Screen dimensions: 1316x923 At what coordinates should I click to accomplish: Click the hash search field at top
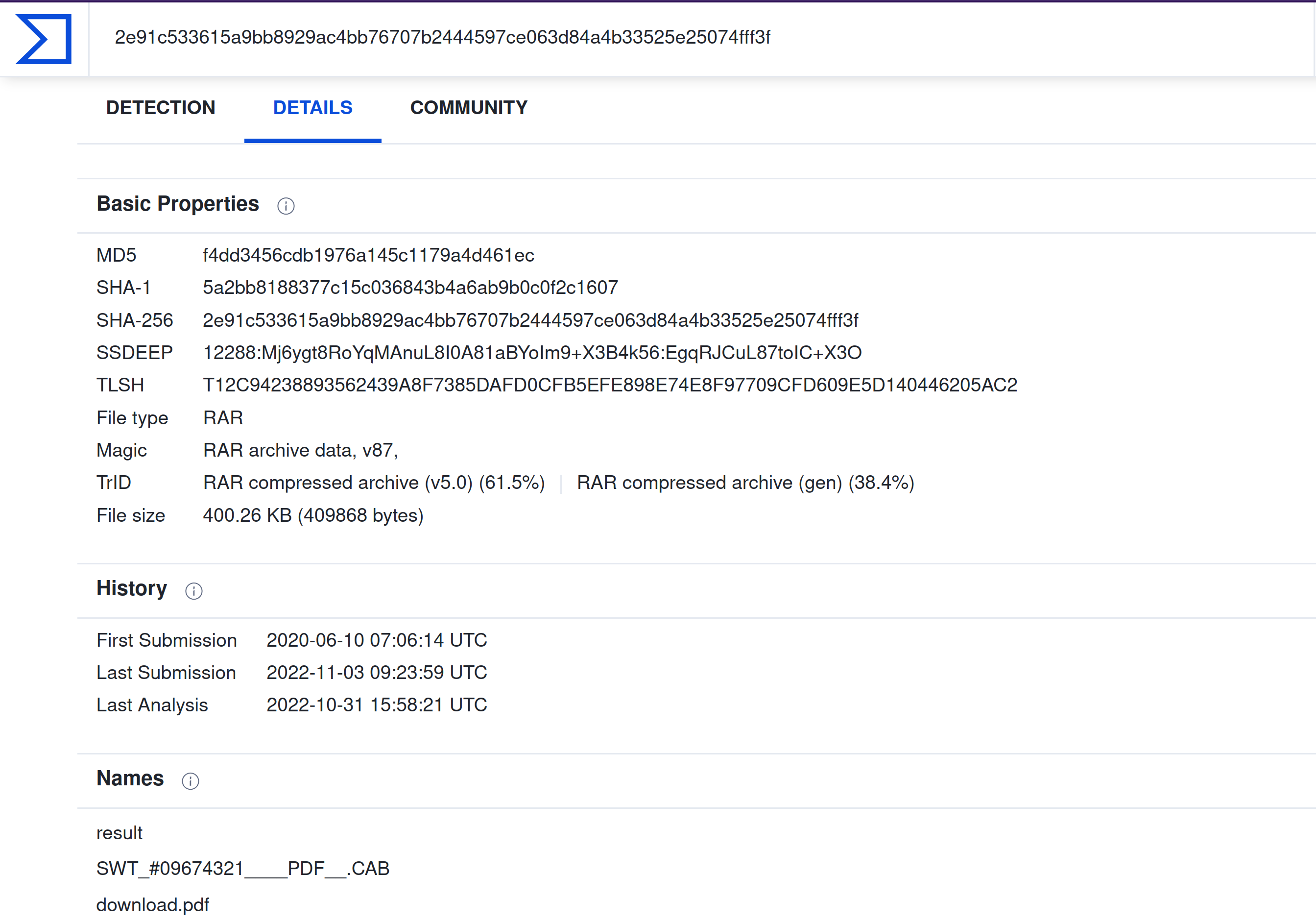pyautogui.click(x=701, y=38)
